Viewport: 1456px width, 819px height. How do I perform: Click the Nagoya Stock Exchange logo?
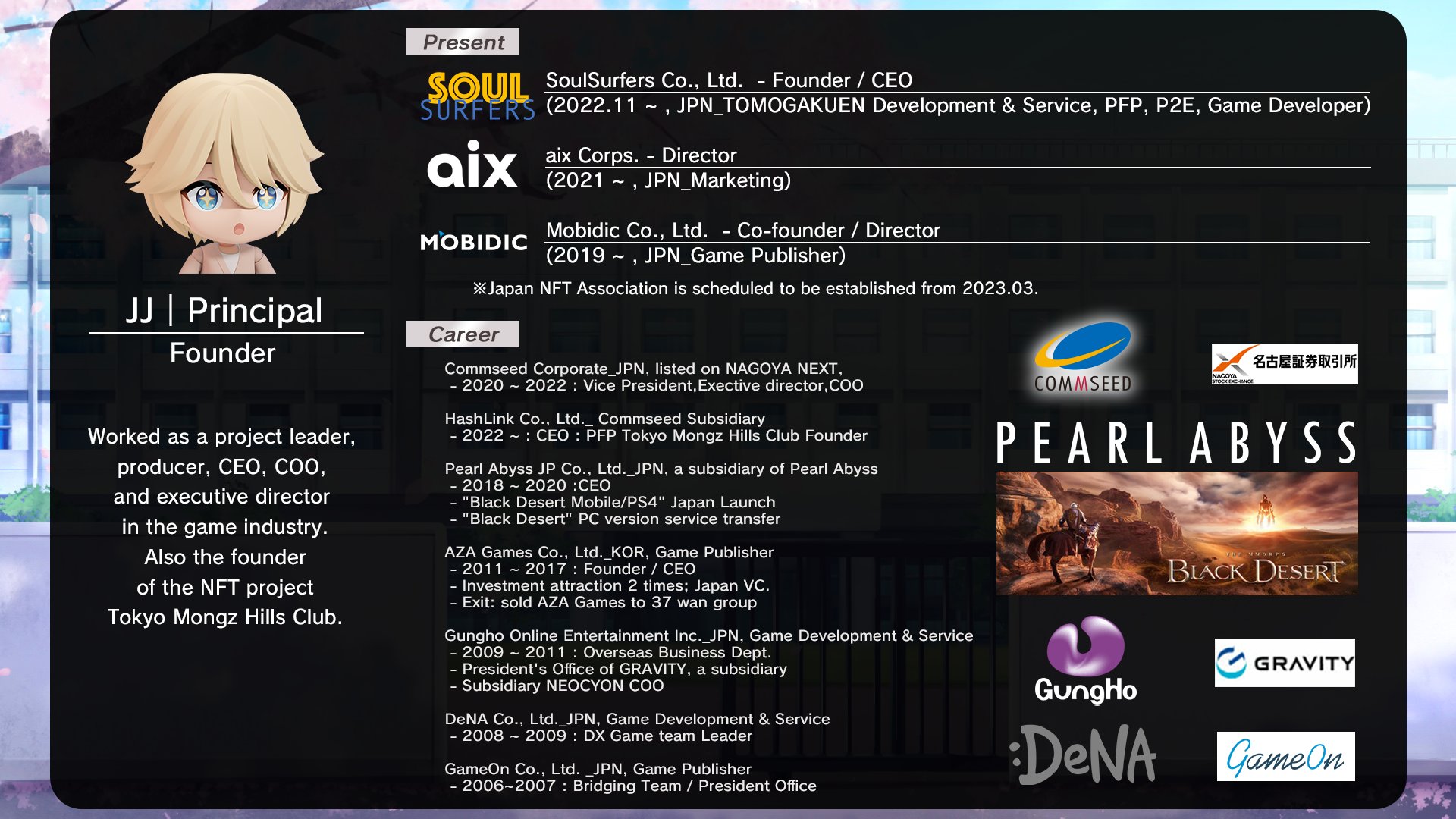click(1284, 365)
